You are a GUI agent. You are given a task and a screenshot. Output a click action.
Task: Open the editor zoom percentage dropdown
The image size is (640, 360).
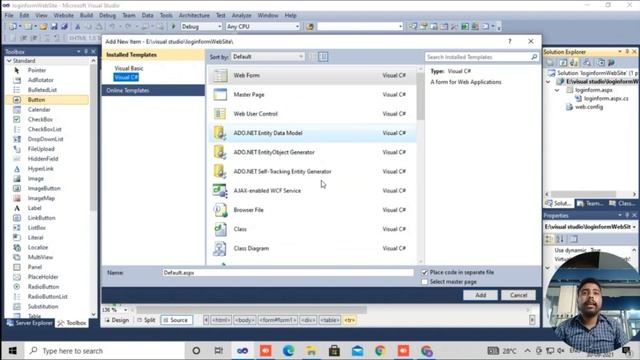(x=125, y=310)
